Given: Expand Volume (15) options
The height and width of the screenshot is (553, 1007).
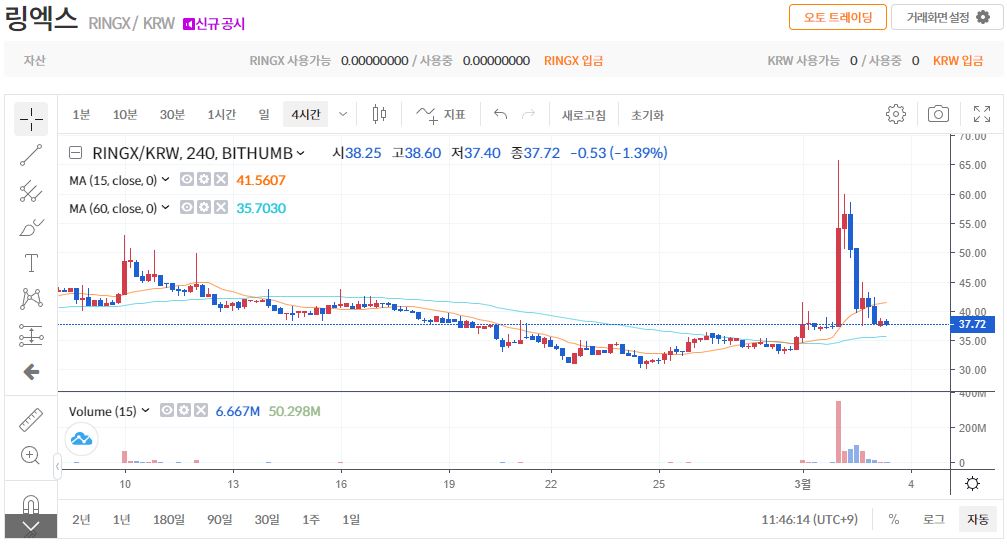Looking at the screenshot, I should tap(145, 410).
